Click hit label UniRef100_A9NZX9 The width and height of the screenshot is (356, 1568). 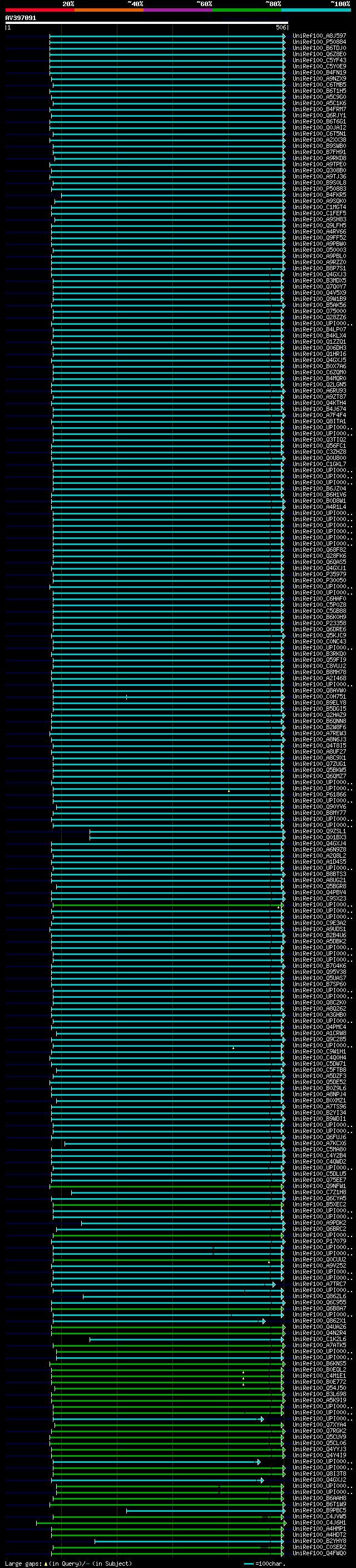click(319, 78)
